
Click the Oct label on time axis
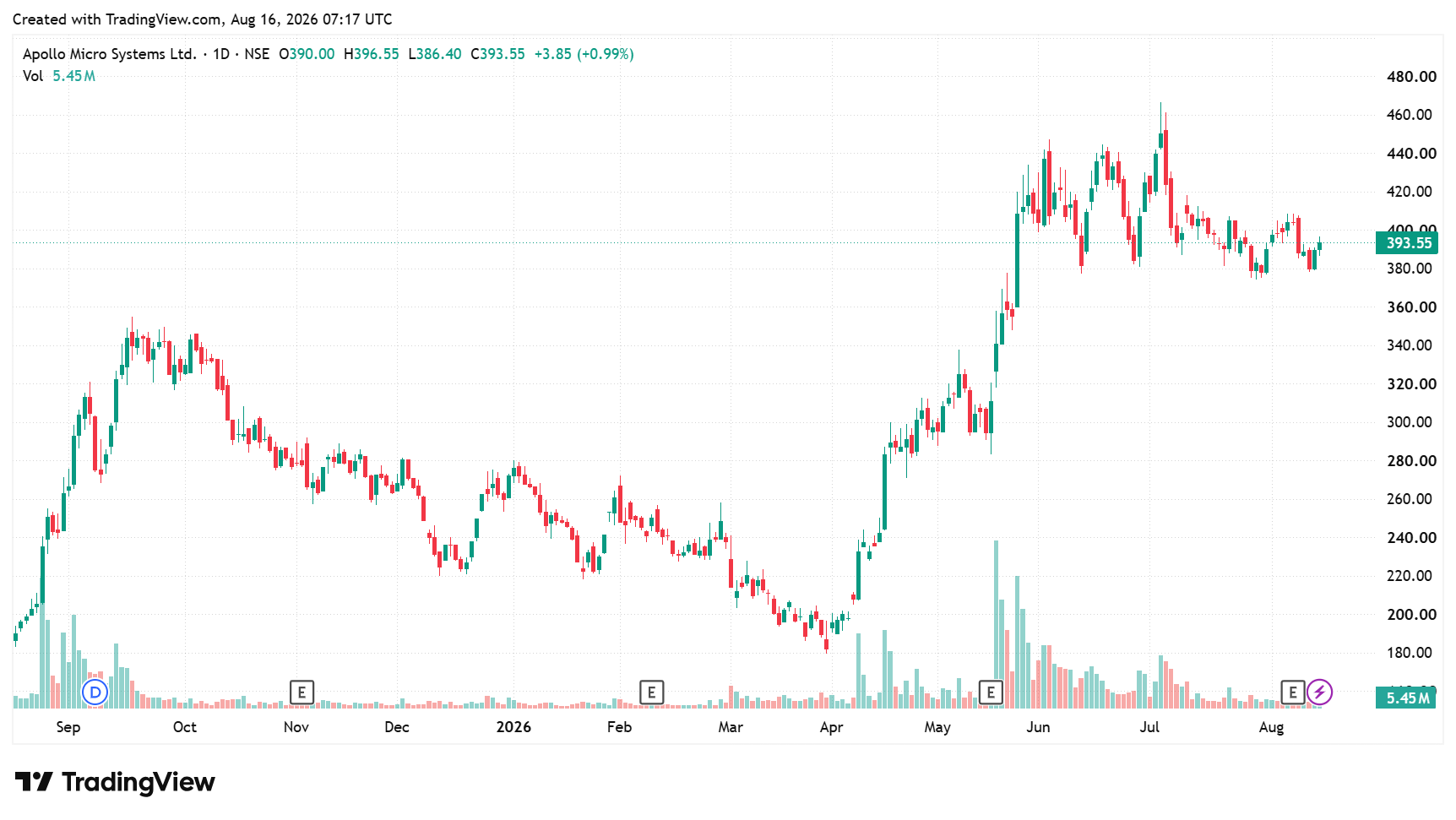(184, 727)
